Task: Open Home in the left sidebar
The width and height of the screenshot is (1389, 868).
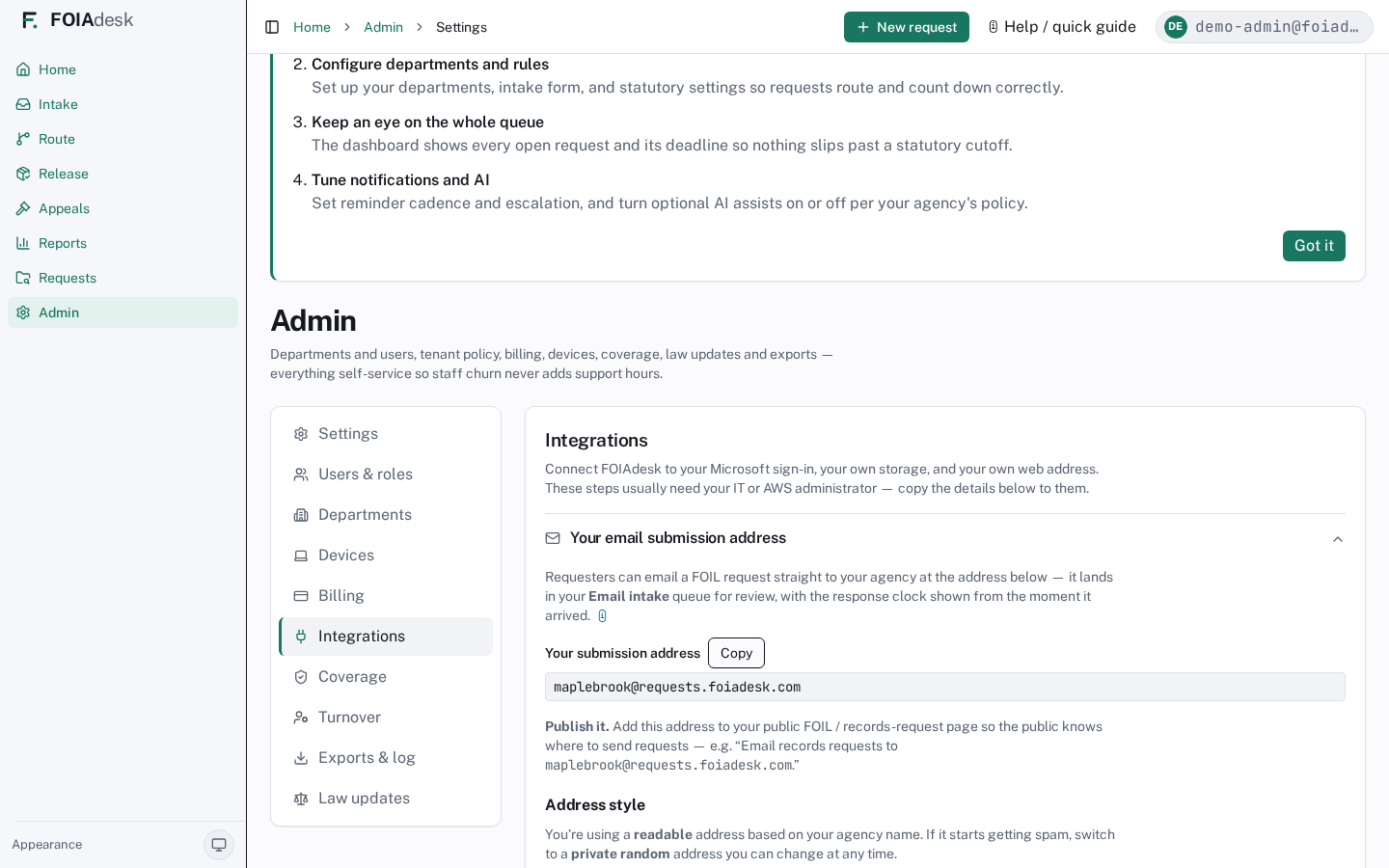Action: click(x=123, y=69)
